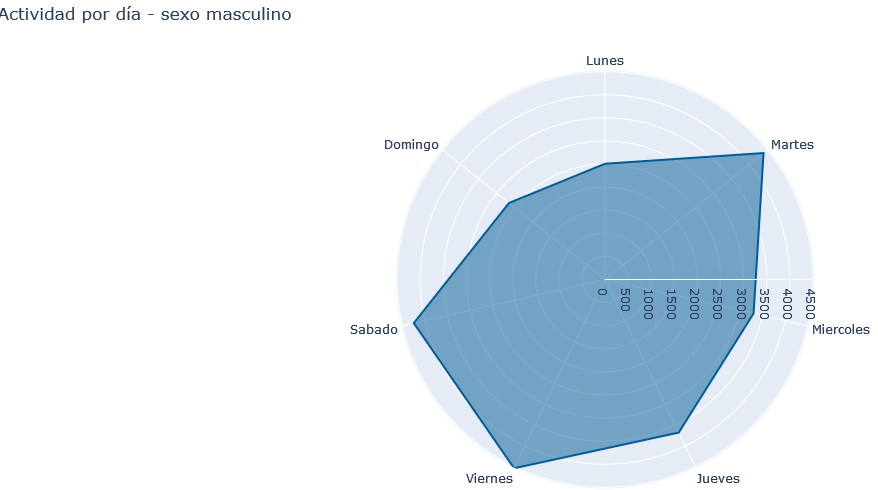Select the Martes data point vertex
The width and height of the screenshot is (878, 490).
click(x=763, y=153)
